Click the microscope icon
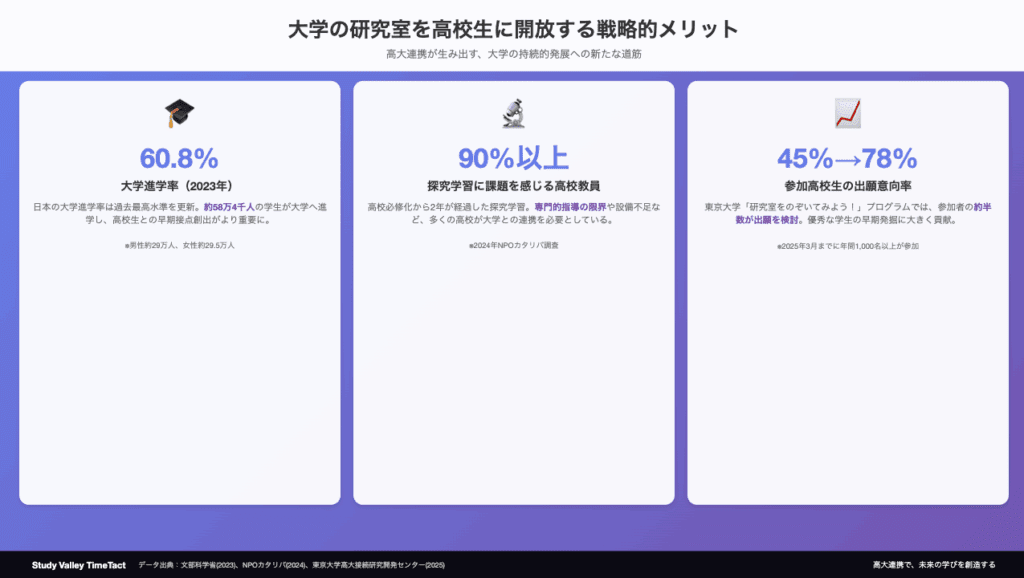Image resolution: width=1024 pixels, height=578 pixels. [513, 114]
